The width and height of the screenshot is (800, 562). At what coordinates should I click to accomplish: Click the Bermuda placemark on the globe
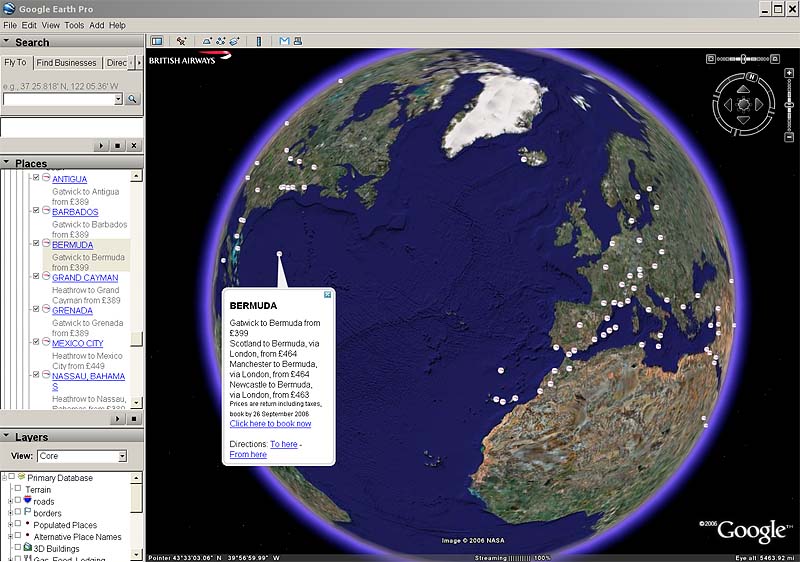click(x=279, y=253)
